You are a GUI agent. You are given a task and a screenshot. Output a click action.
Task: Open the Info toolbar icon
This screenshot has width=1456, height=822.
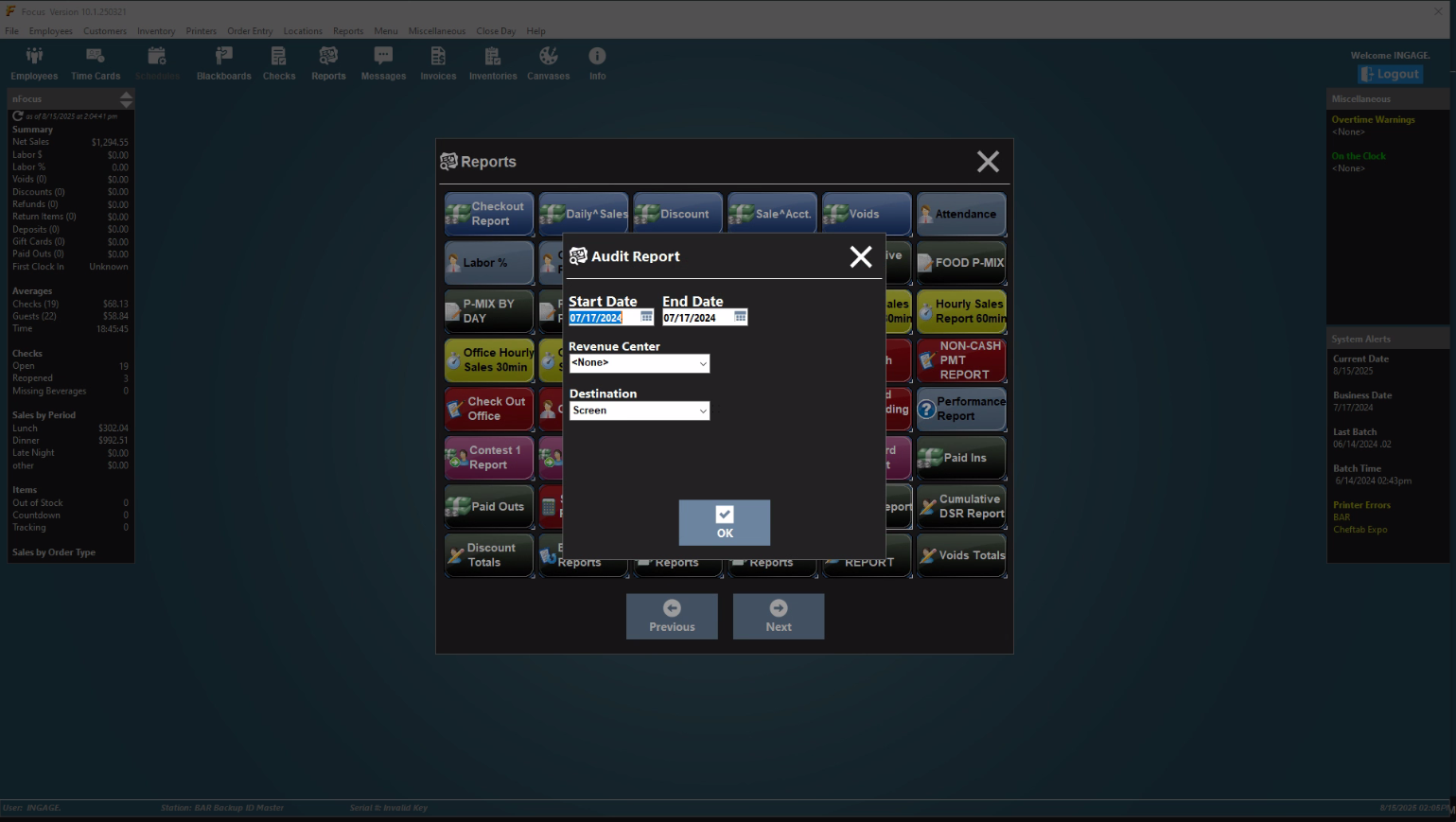click(x=597, y=63)
